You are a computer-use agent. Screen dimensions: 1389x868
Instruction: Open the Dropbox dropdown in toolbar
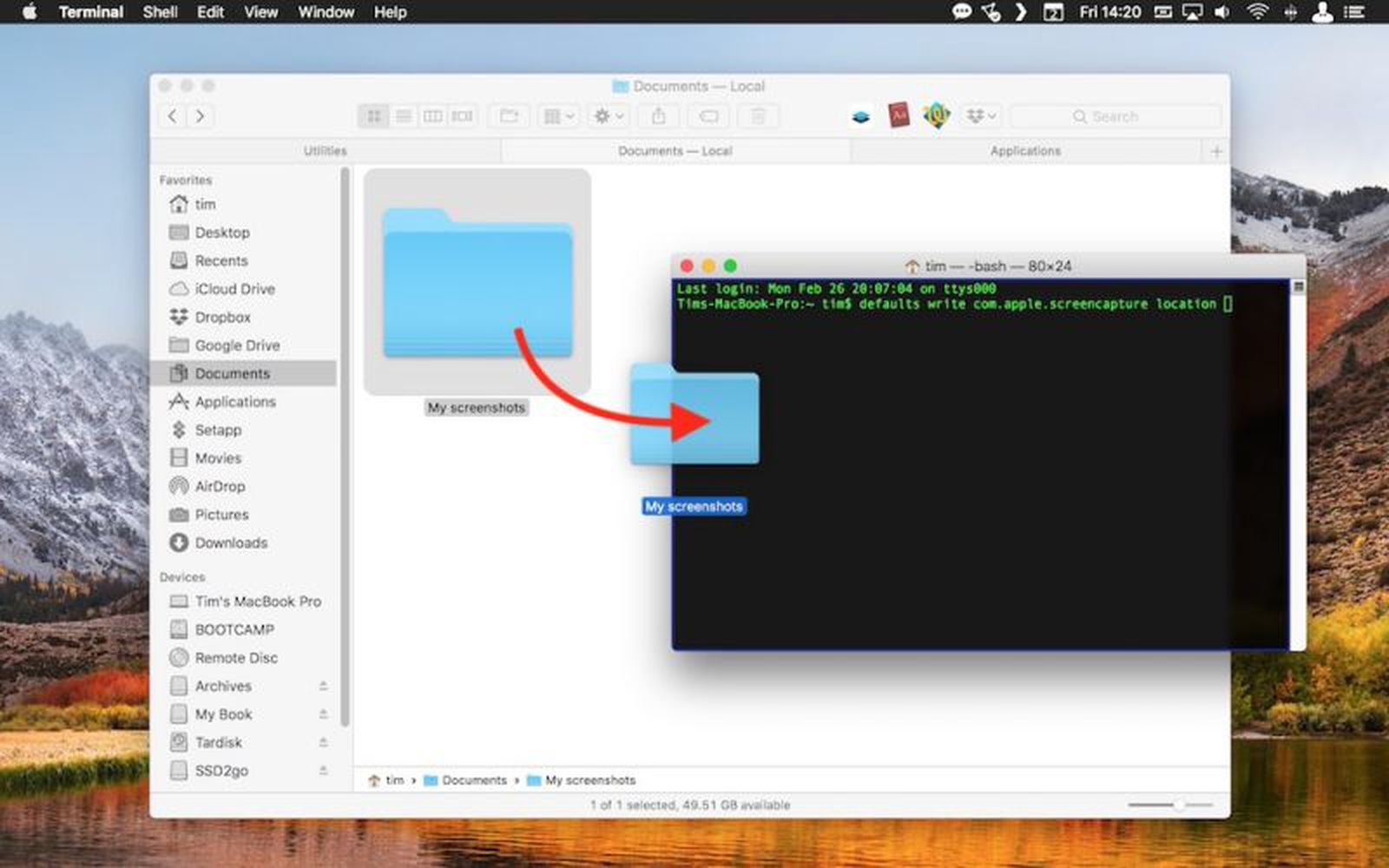click(982, 115)
